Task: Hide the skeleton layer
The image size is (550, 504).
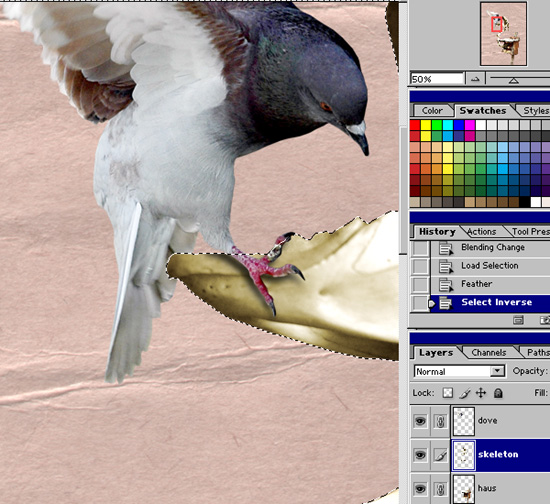Action: click(420, 455)
